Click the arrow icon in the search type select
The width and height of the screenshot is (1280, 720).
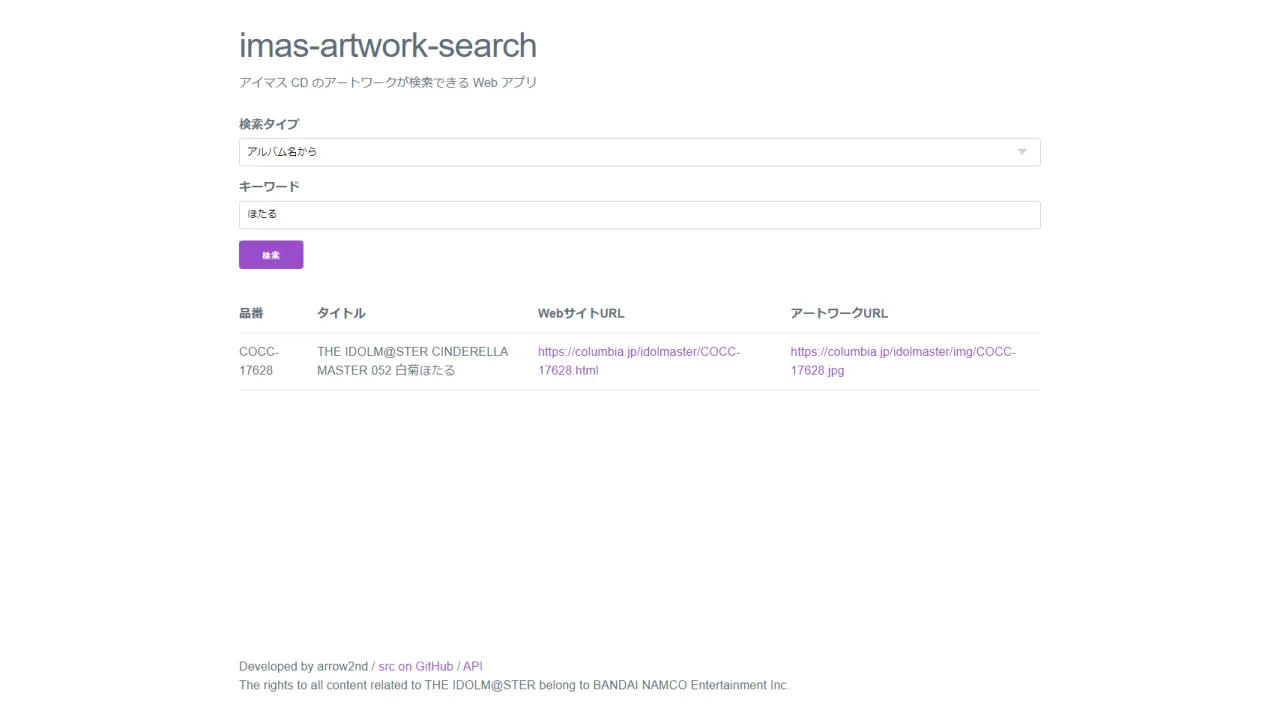[x=1022, y=152]
